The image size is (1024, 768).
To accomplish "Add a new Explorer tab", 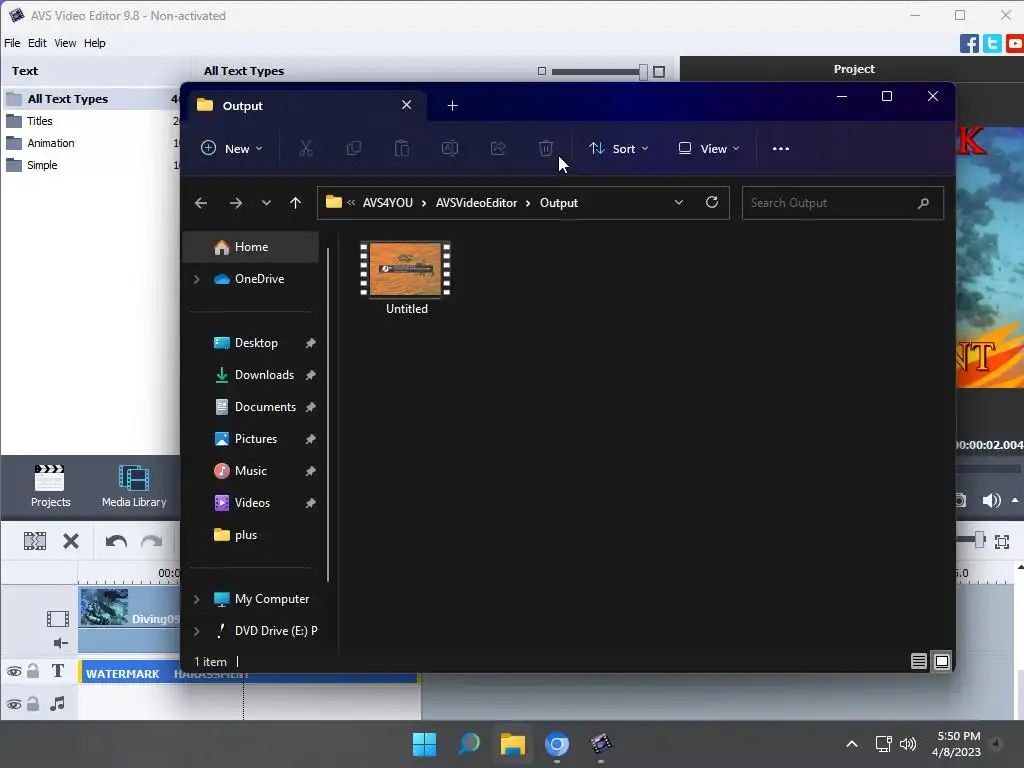I will 452,106.
